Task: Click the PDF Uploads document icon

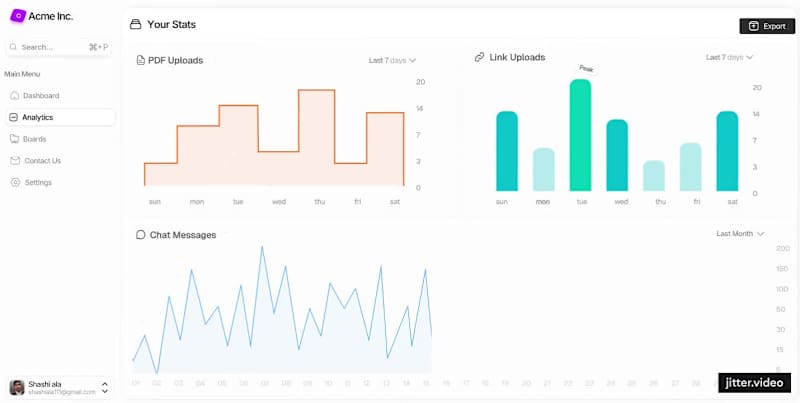Action: pos(141,61)
